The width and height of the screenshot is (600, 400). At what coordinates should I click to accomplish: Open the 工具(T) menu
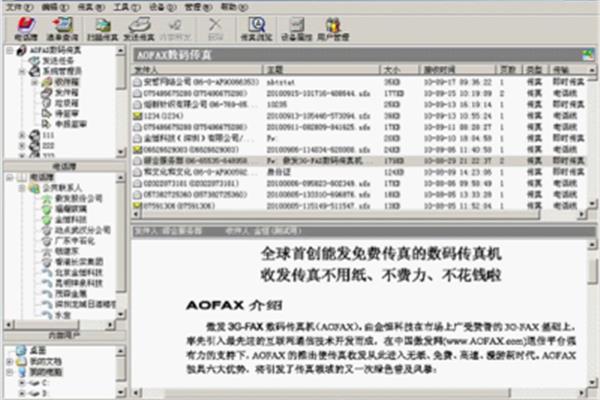coord(126,7)
